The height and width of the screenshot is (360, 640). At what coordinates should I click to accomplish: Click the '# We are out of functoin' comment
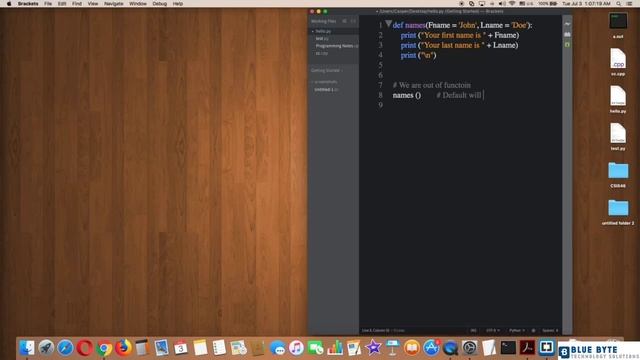[x=431, y=85]
